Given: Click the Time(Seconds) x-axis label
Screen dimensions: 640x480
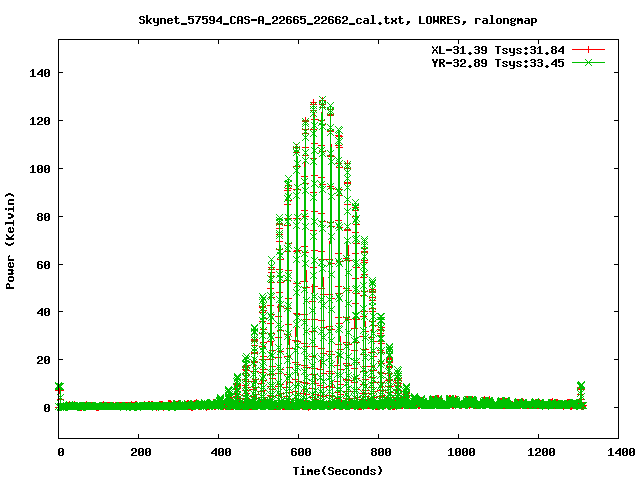Looking at the screenshot, I should (x=338, y=471).
